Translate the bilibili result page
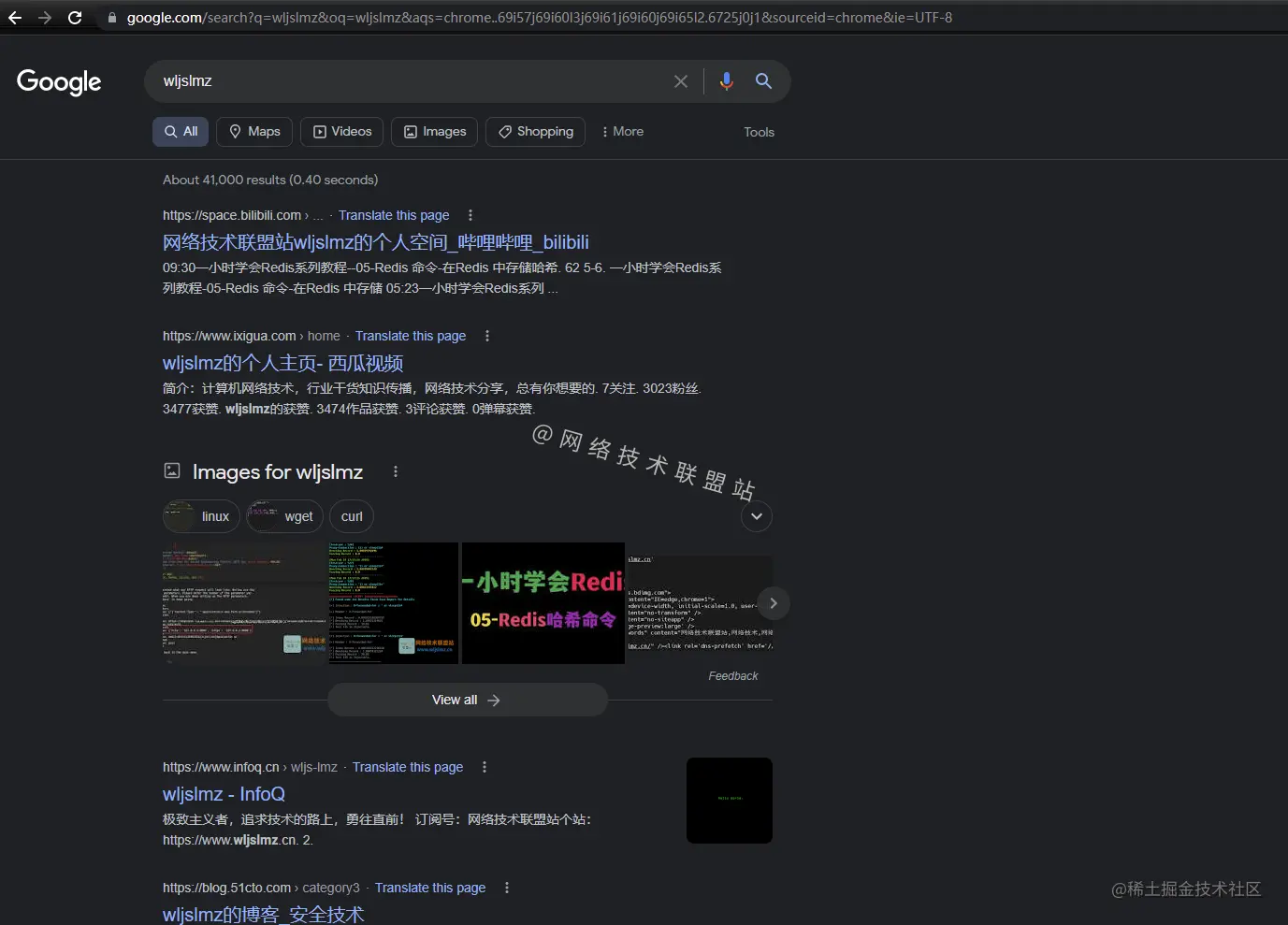This screenshot has width=1288, height=925. point(394,215)
